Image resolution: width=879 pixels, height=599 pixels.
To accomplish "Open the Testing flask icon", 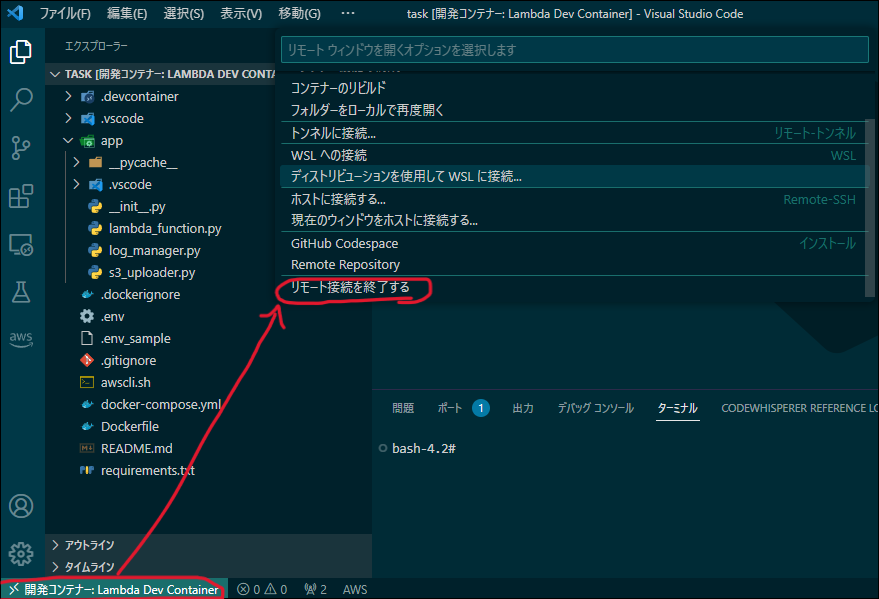I will (21, 292).
